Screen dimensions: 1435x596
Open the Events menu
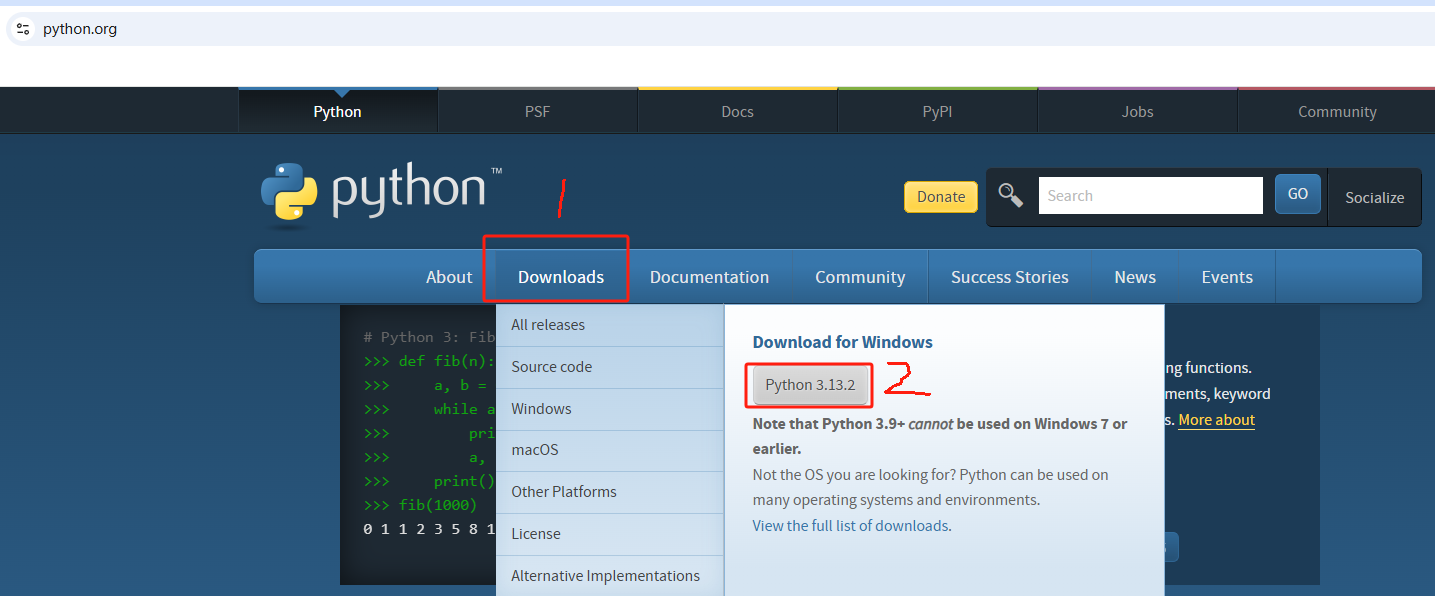1227,277
